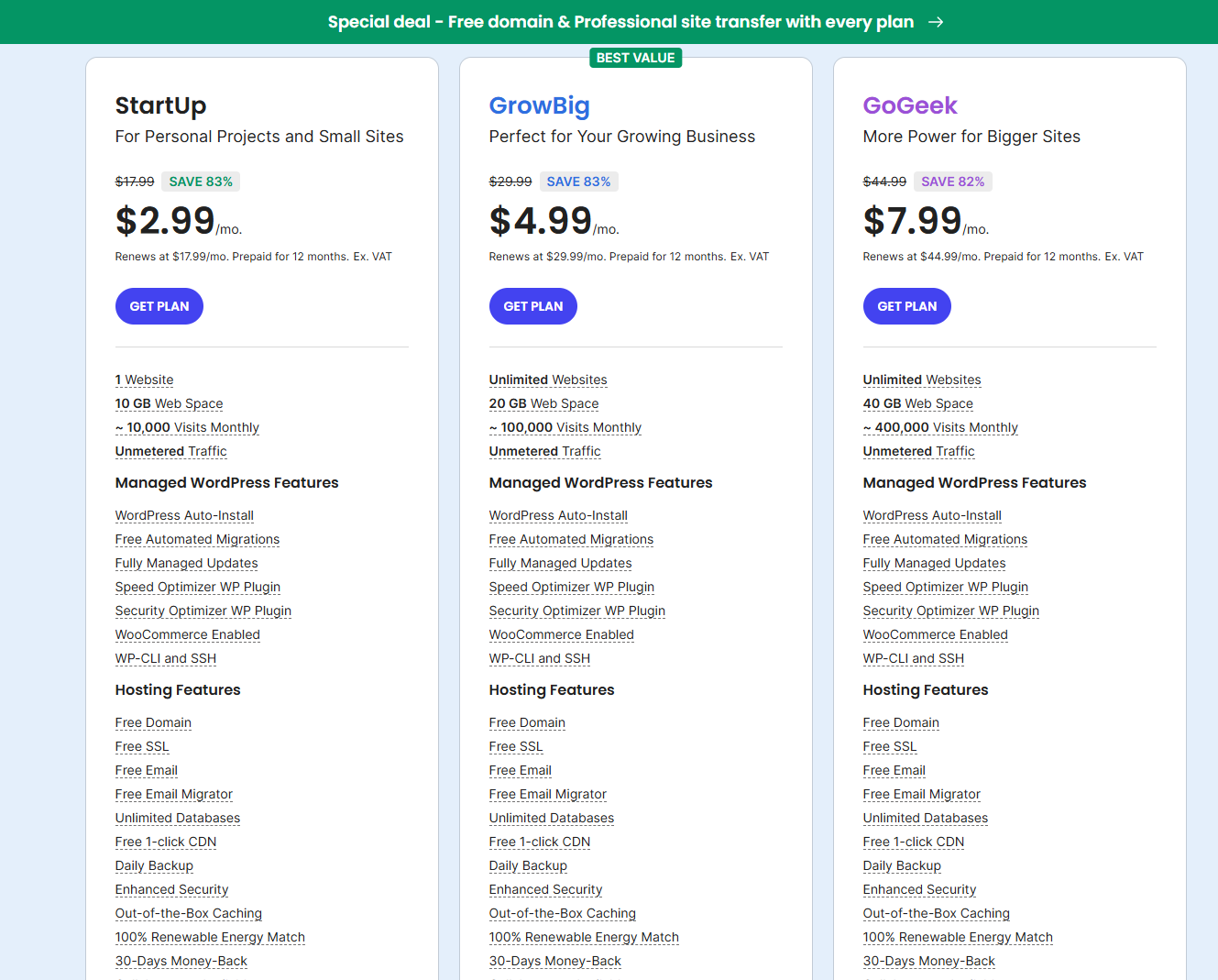Open StartUp's Free Automated Migrations feature
Viewport: 1218px width, 980px height.
(x=197, y=539)
